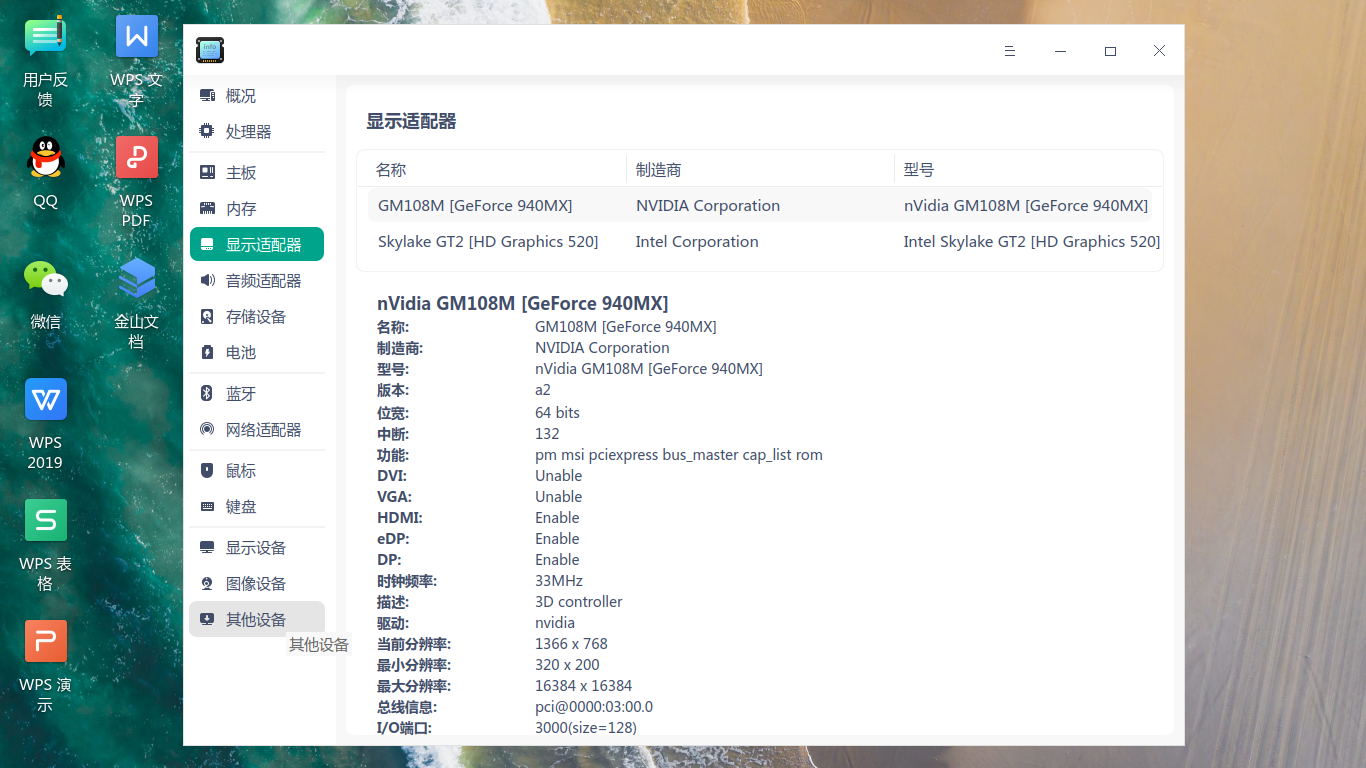The height and width of the screenshot is (768, 1366).
Task: Open the 内存 memory section
Action: pos(240,207)
